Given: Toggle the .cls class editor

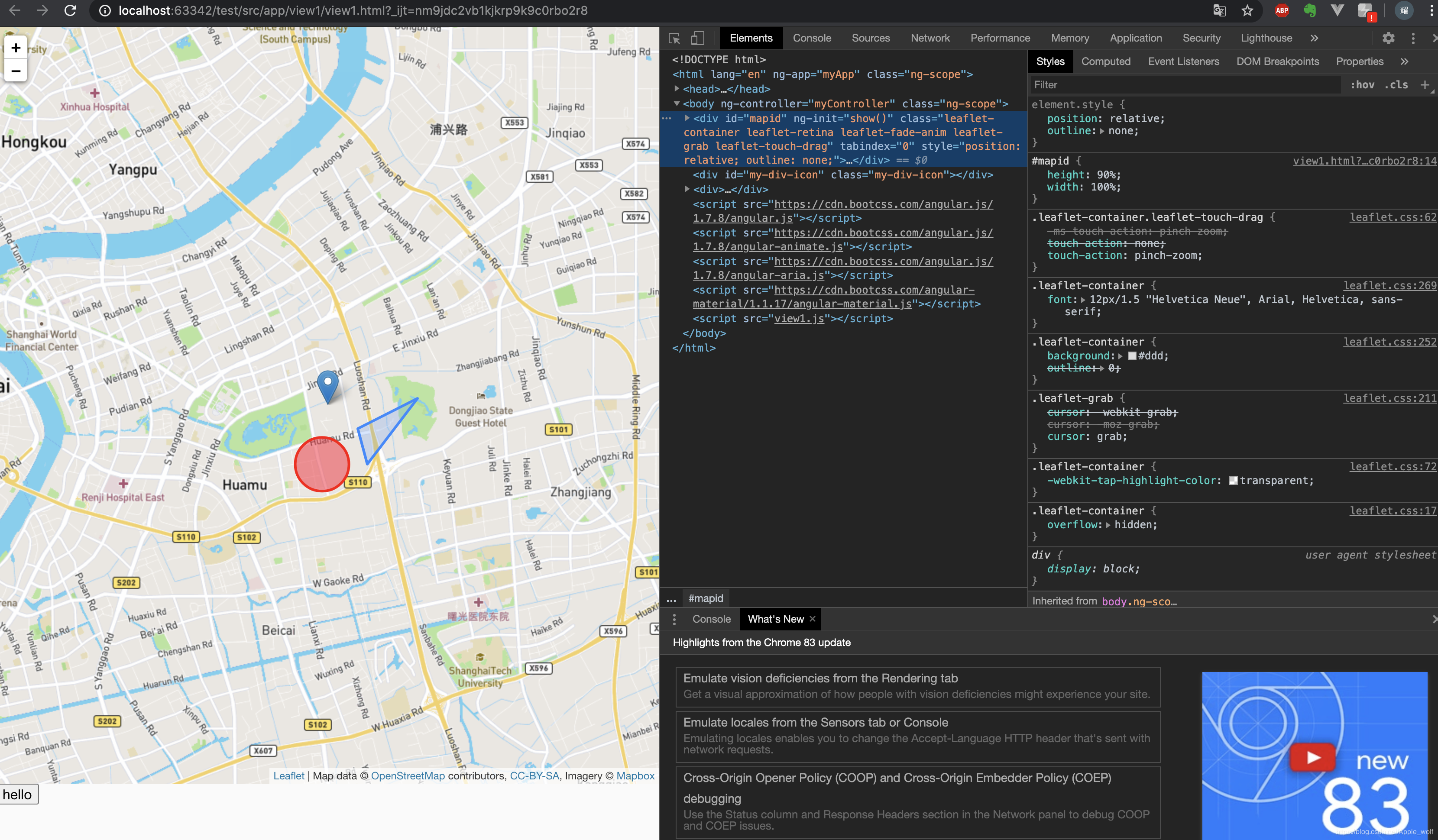Looking at the screenshot, I should (1396, 84).
